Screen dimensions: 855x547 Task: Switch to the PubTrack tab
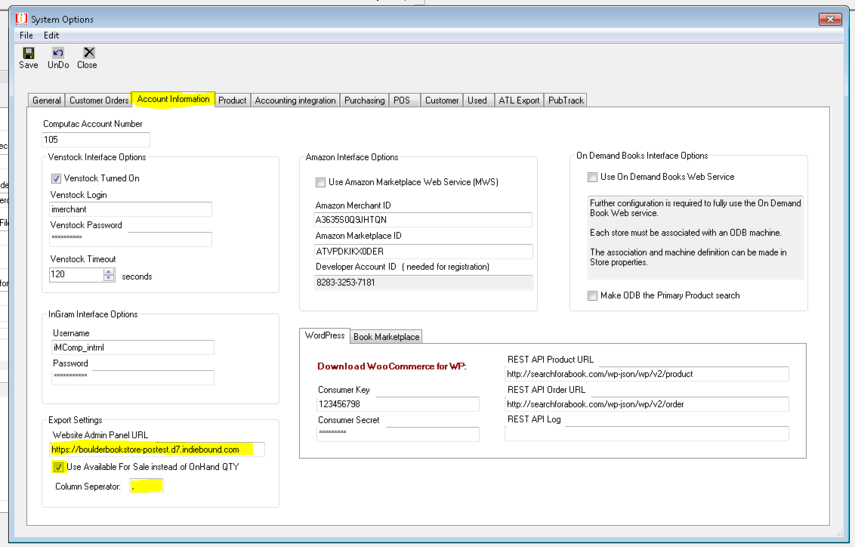coord(565,100)
